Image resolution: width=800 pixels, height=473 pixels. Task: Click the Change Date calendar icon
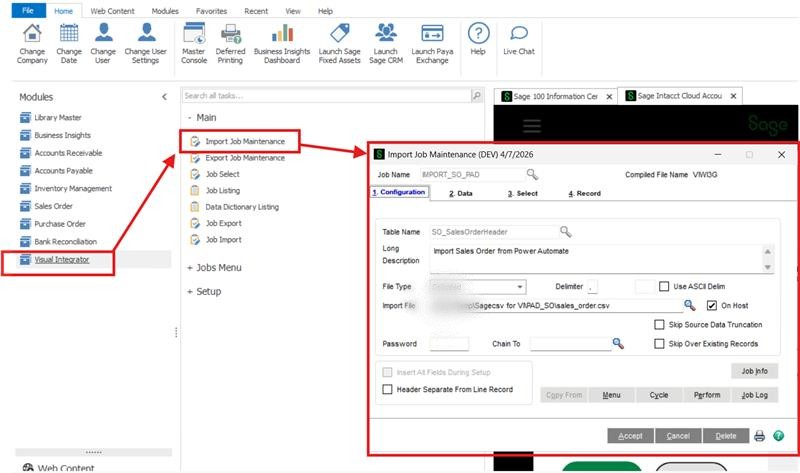69,33
